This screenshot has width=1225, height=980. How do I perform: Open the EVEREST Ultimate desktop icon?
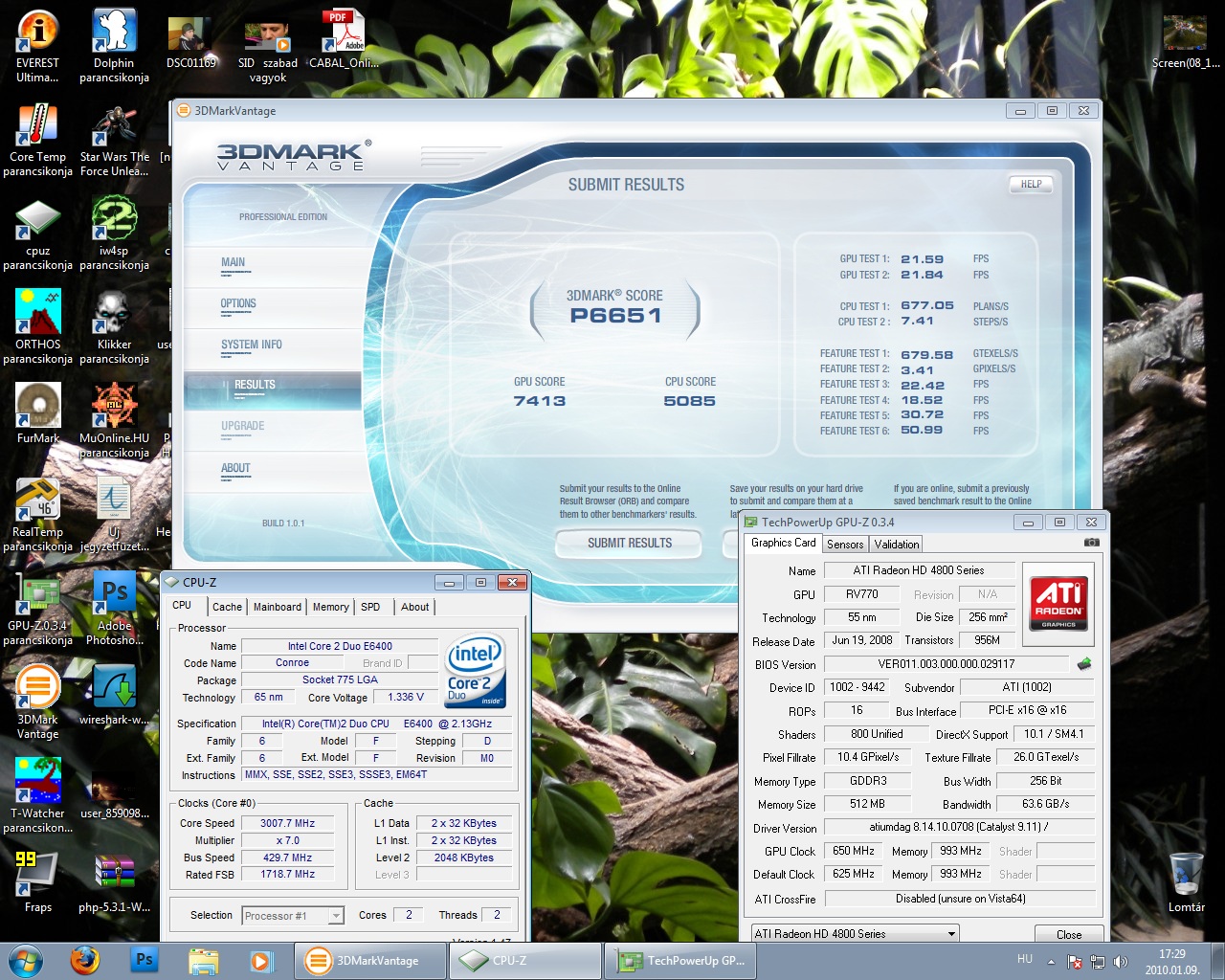[37, 46]
